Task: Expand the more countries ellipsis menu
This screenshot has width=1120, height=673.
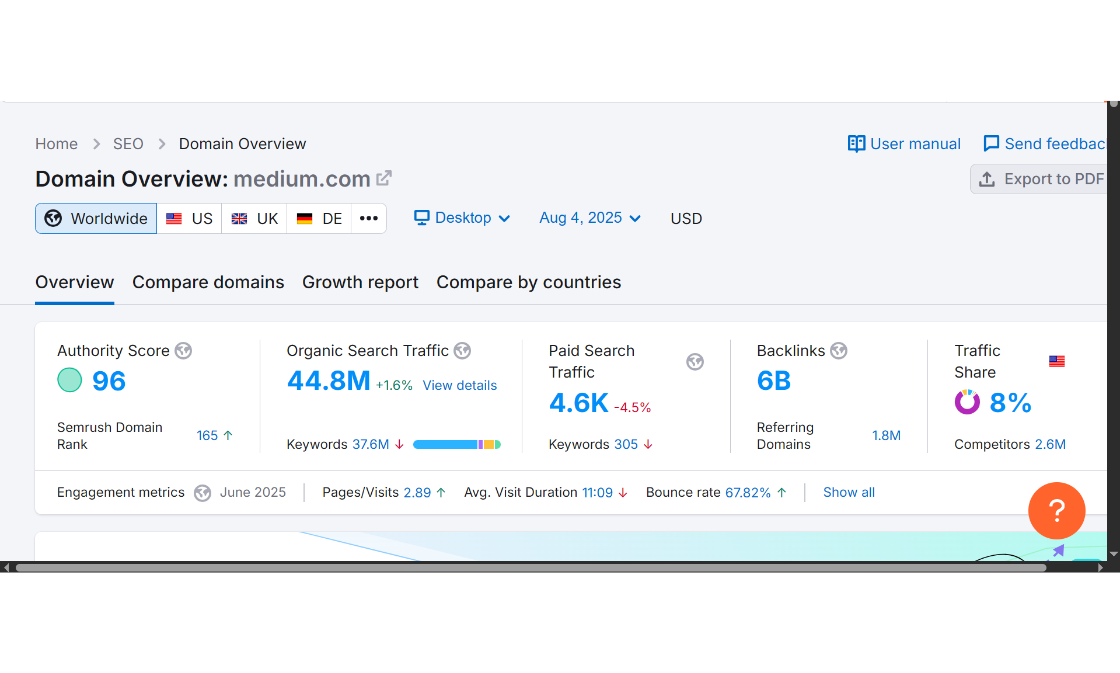Action: [x=368, y=218]
